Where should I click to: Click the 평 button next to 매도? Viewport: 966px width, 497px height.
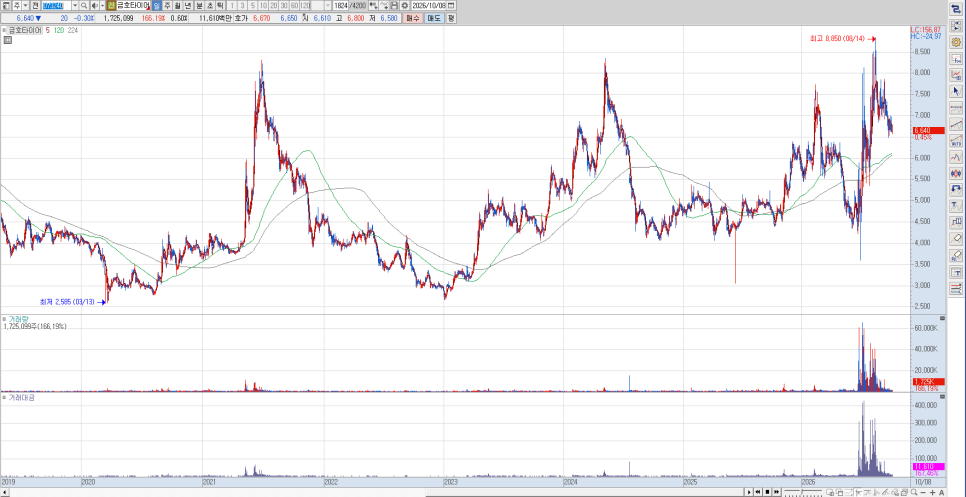tap(451, 18)
